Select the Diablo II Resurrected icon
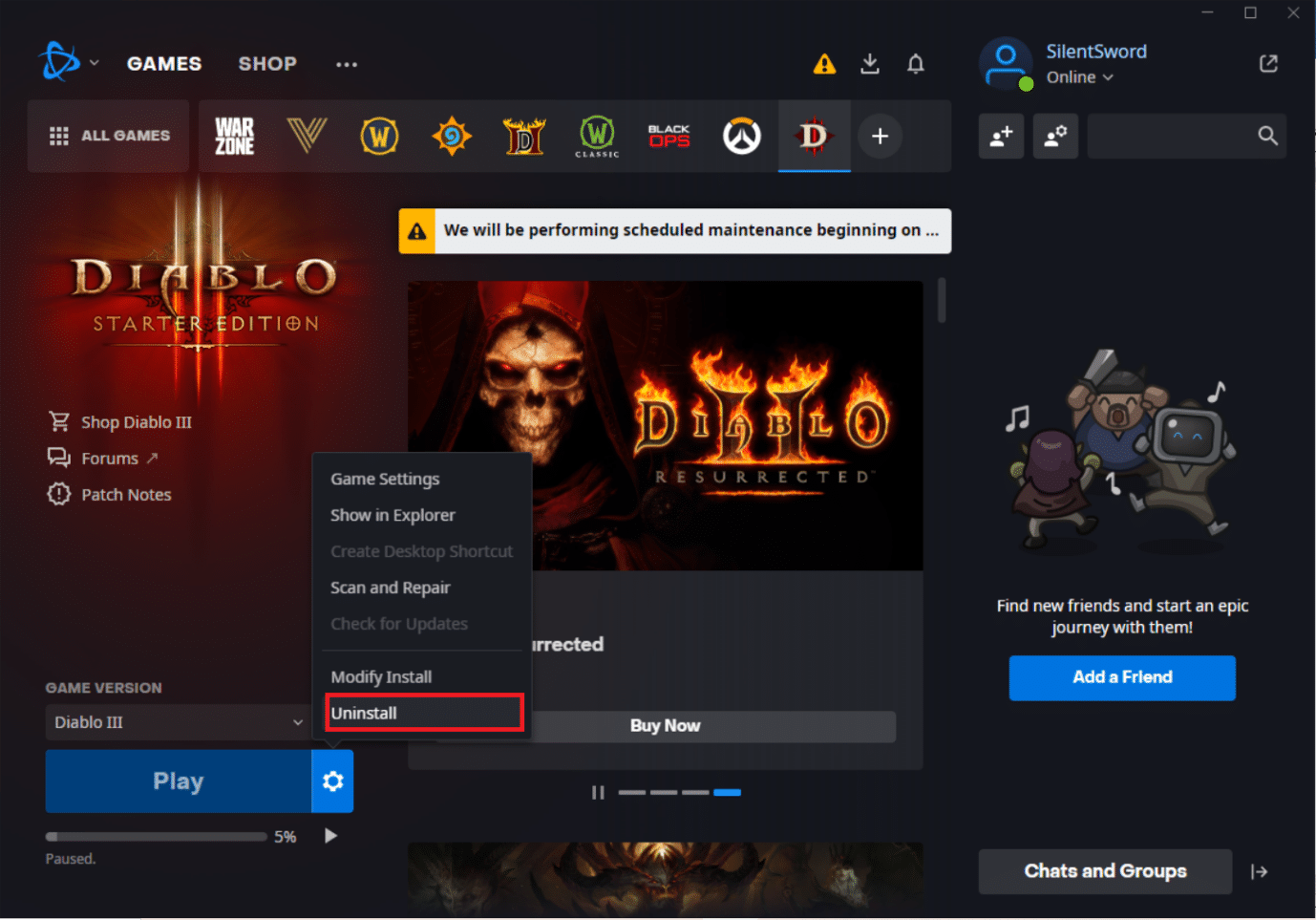 pos(524,136)
